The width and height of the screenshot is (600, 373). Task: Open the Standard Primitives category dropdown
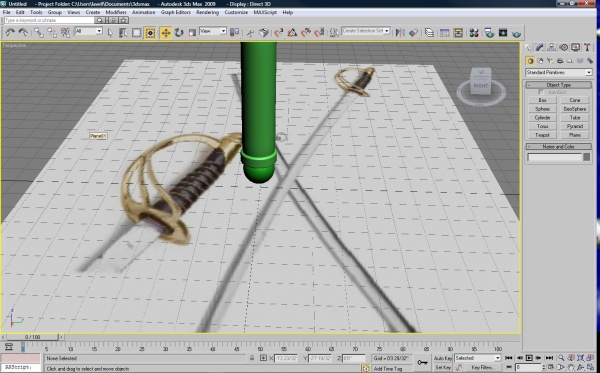pyautogui.click(x=559, y=72)
